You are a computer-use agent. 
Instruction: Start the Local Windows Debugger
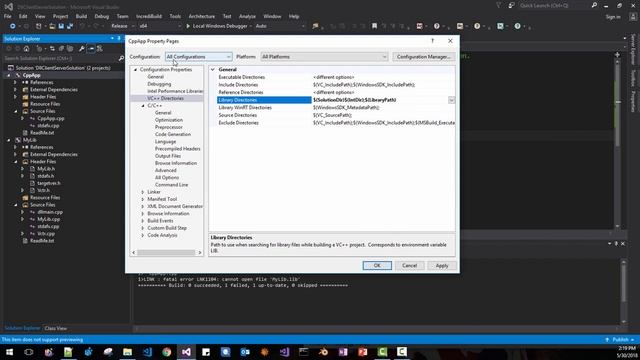216,26
